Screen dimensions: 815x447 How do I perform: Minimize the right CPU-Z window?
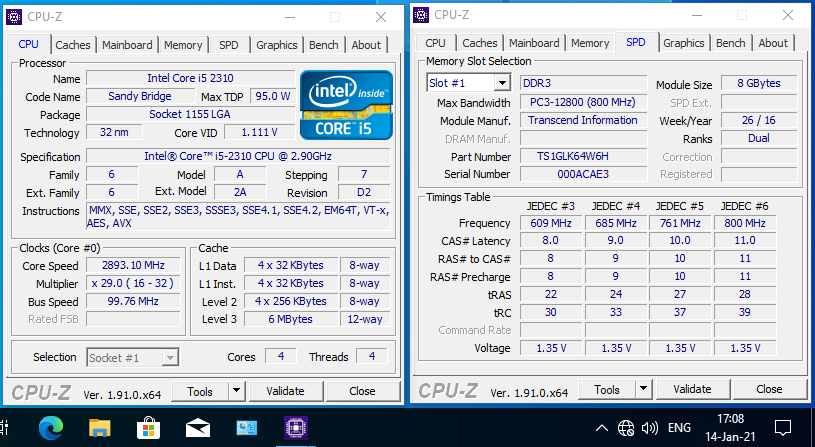(696, 16)
